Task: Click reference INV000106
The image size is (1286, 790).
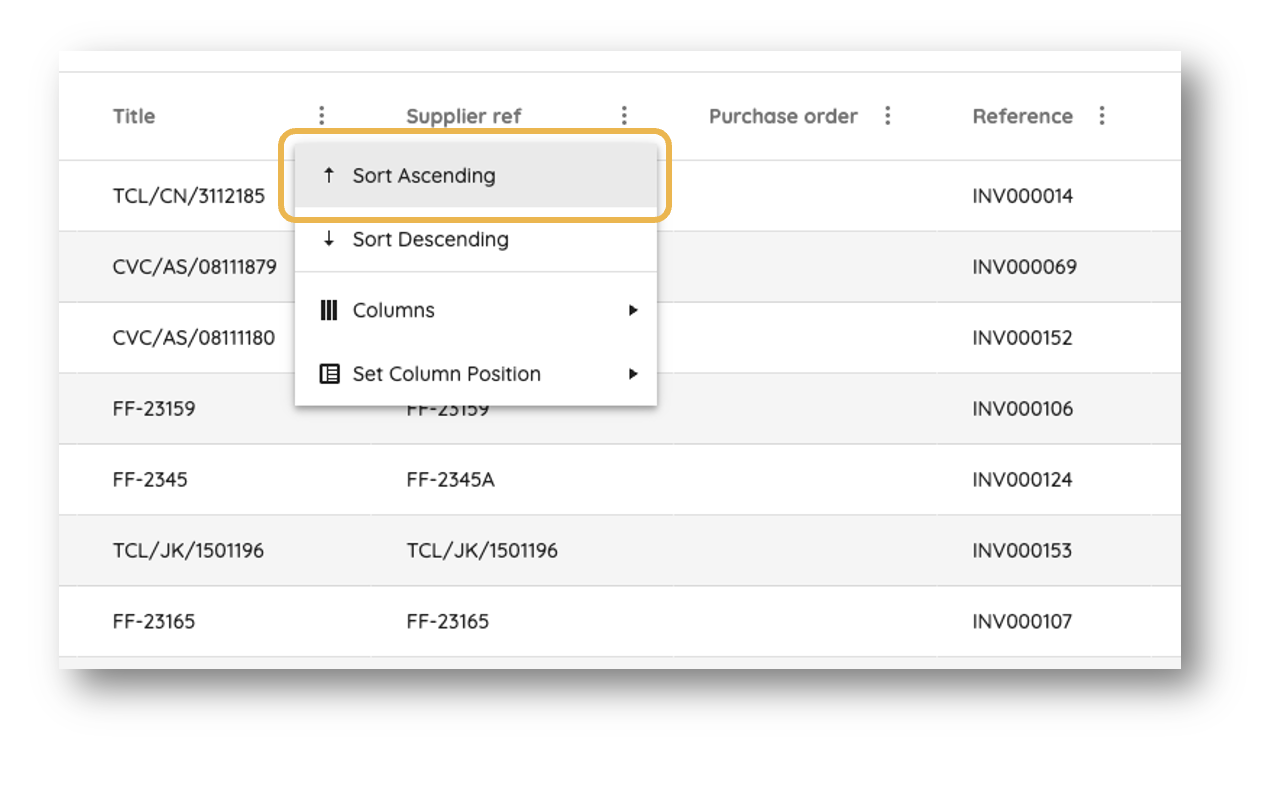Action: pos(1022,409)
